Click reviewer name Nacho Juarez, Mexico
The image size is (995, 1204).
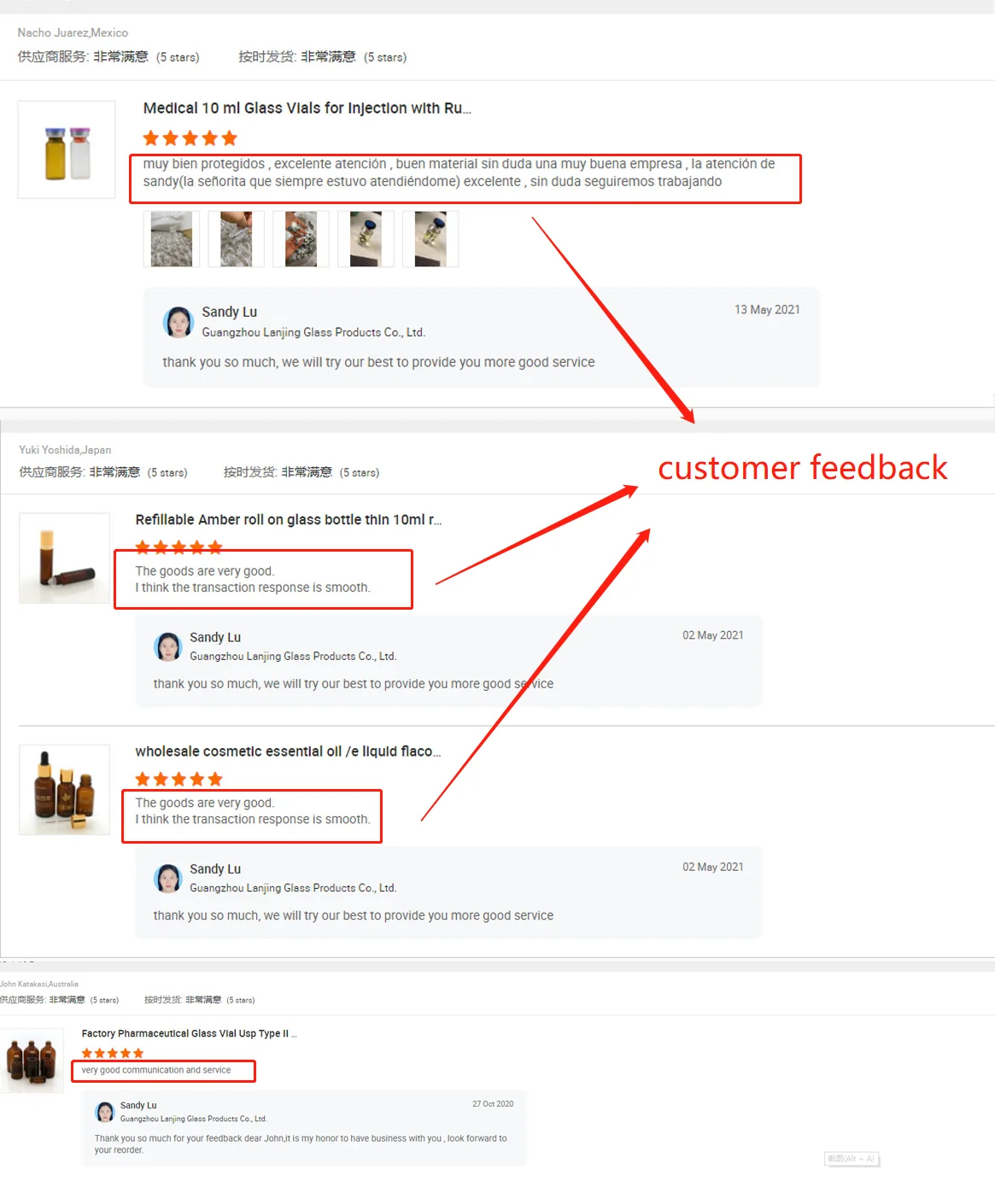[x=73, y=32]
